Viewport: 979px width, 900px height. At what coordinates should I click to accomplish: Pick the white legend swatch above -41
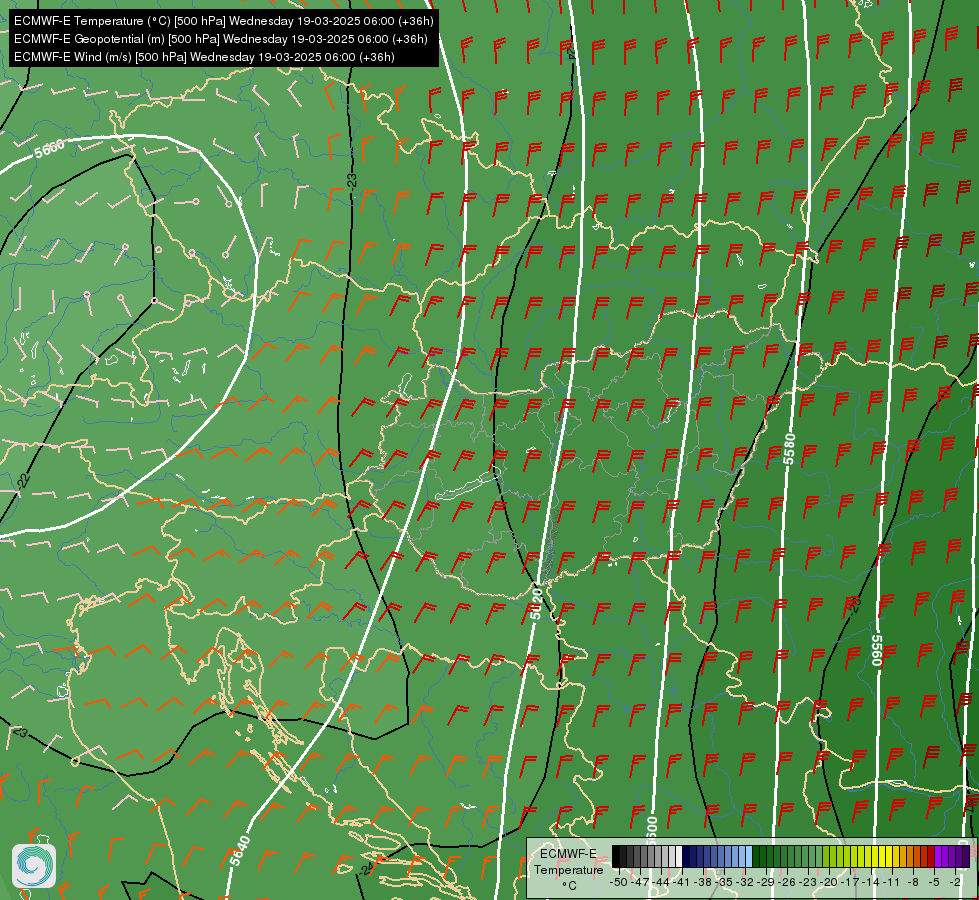[x=679, y=856]
